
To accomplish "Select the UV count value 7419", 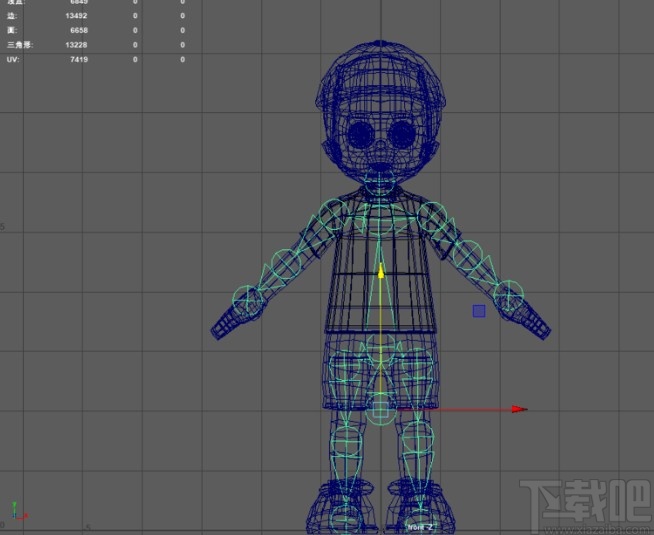I will [79, 60].
